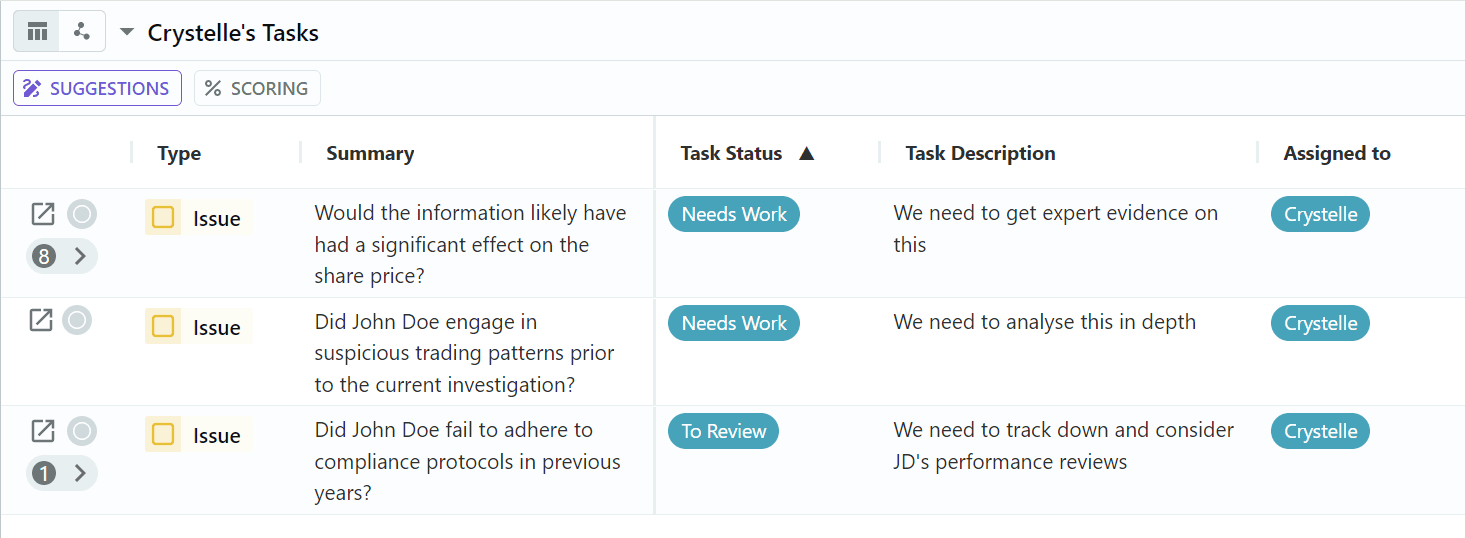Expand the Crystelle's Tasks dropdown arrow
This screenshot has height=538, width=1465.
[126, 32]
